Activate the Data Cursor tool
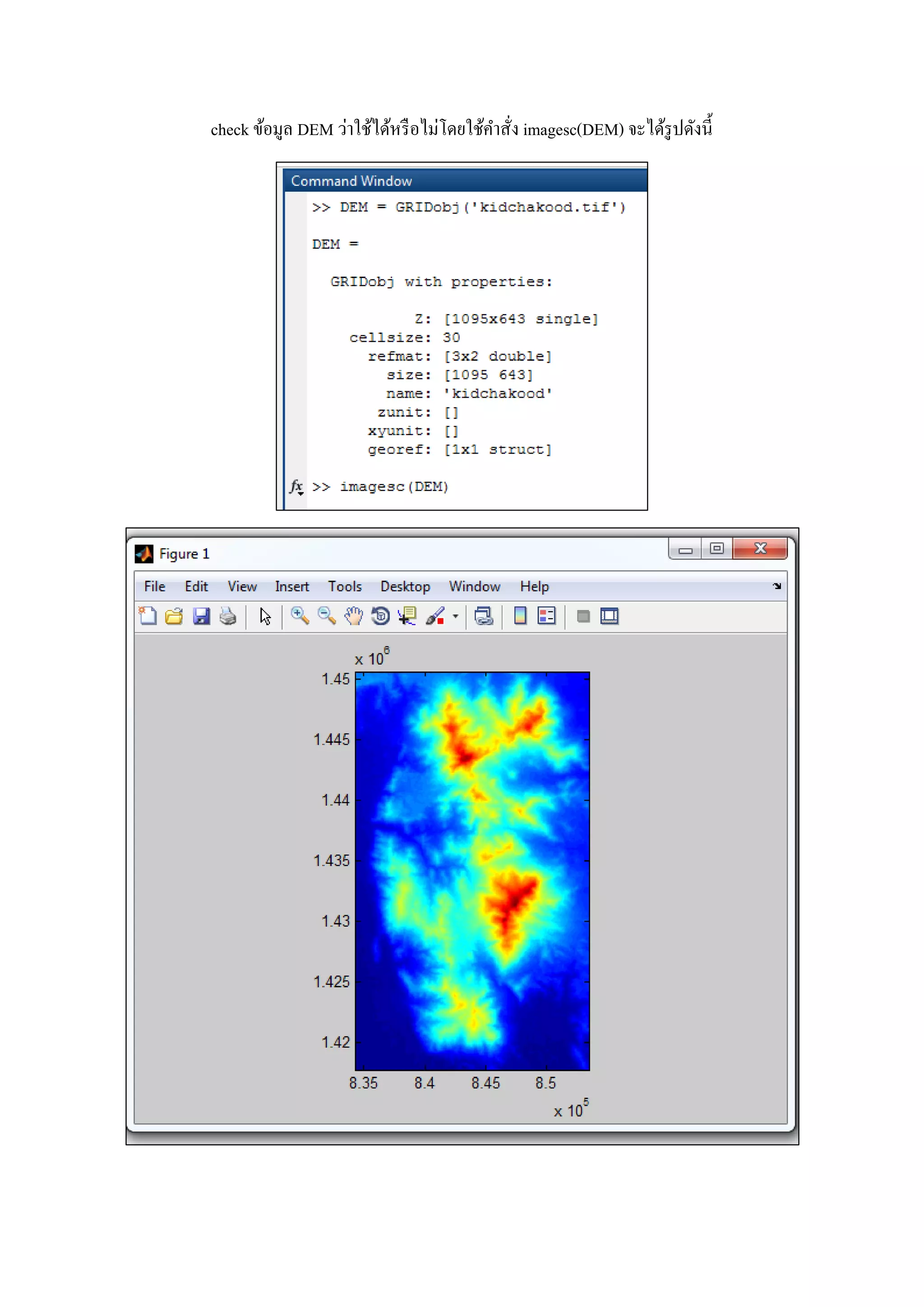 coord(407,616)
